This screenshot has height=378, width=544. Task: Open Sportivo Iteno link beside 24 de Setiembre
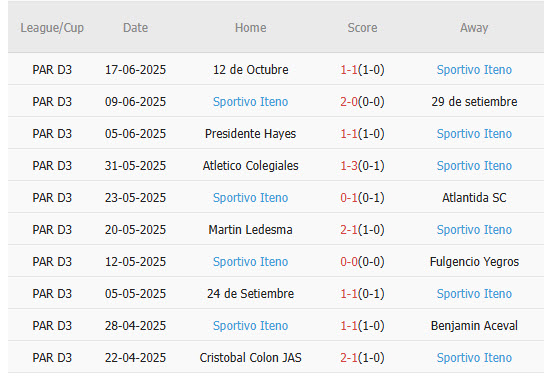(x=474, y=294)
